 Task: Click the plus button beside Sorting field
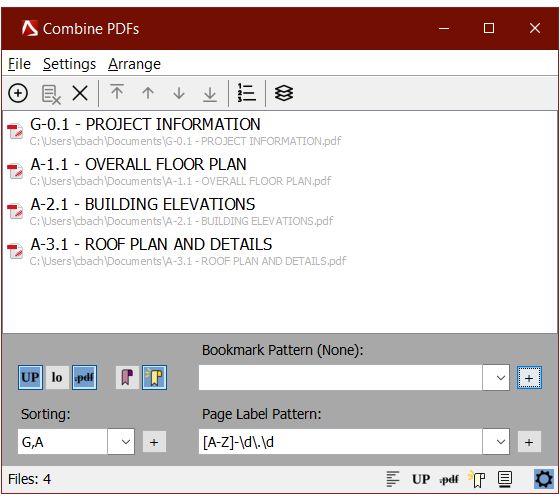point(154,442)
